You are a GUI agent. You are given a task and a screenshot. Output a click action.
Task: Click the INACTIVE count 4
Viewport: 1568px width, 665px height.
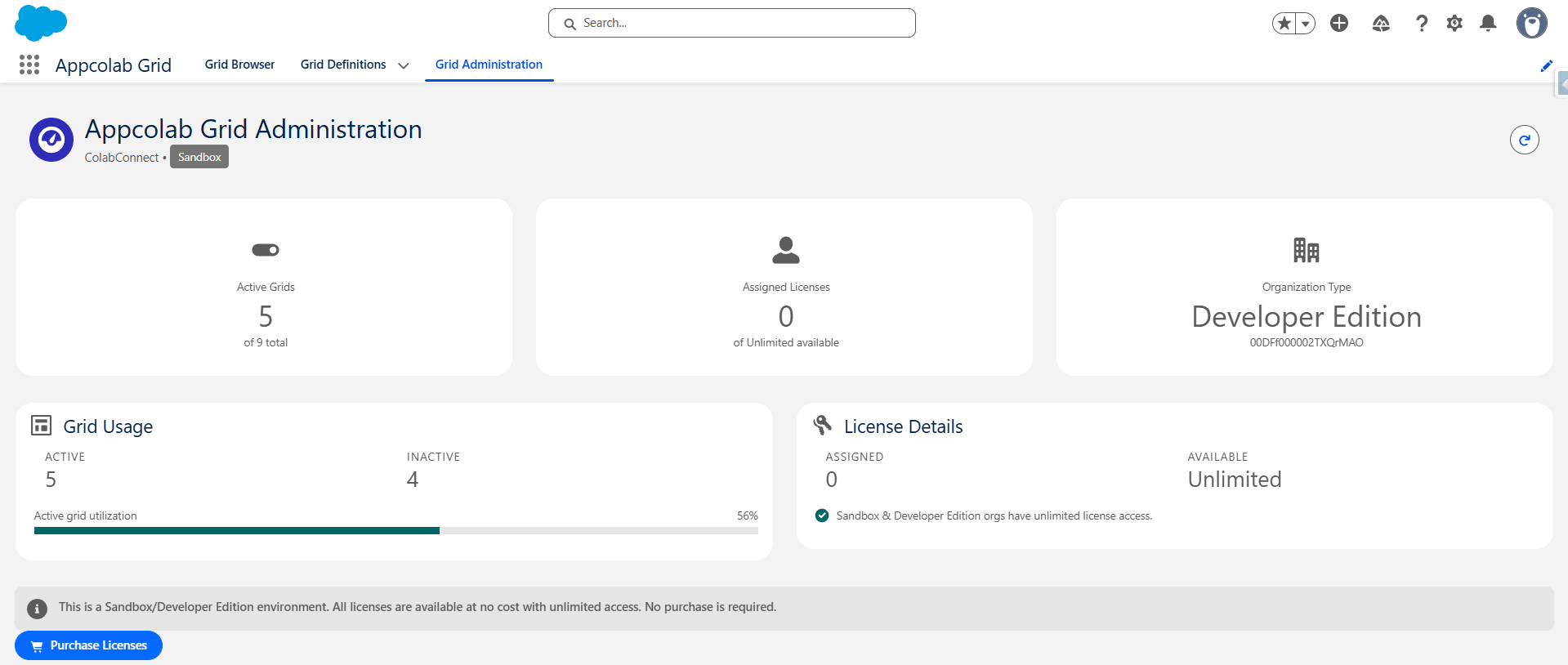pos(413,480)
